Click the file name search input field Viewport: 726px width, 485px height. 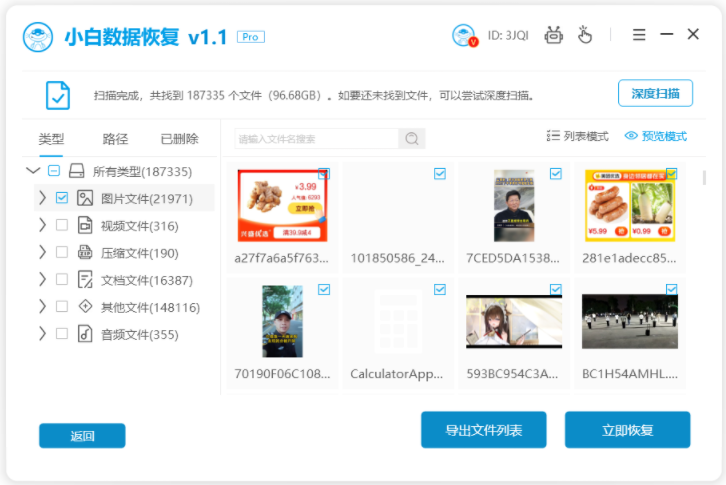(x=317, y=139)
